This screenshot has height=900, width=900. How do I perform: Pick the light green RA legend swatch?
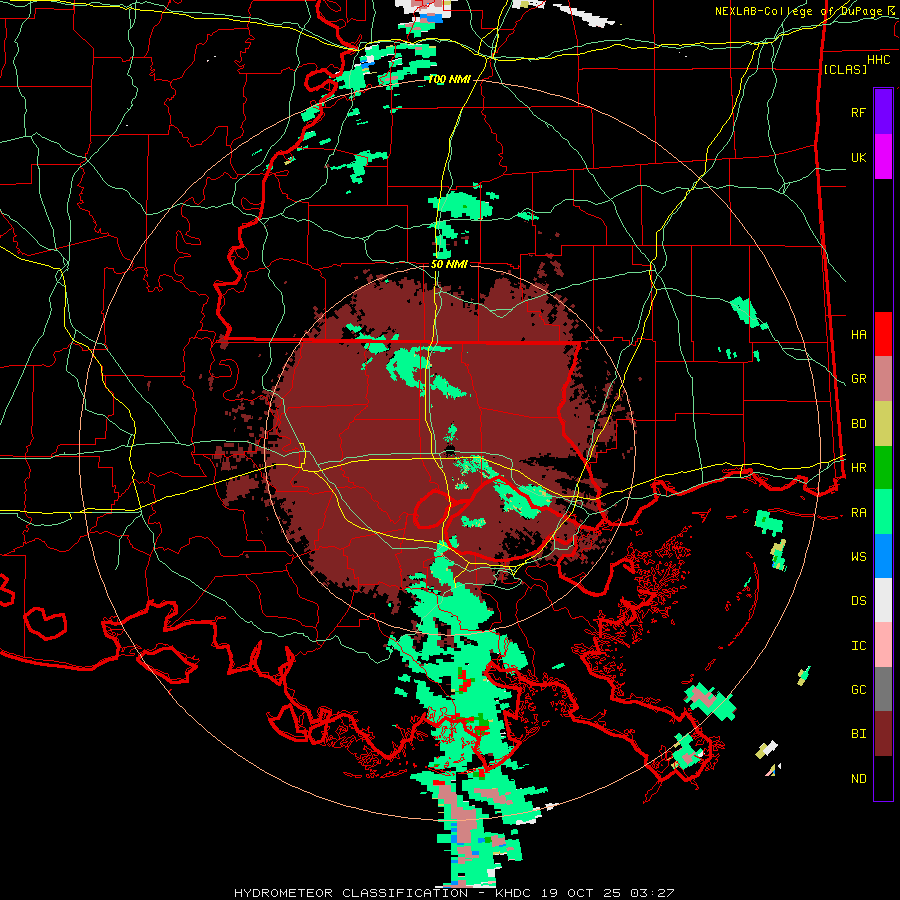(883, 511)
